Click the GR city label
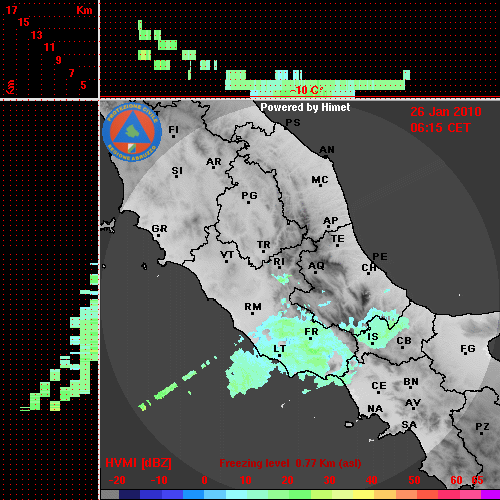This screenshot has width=500, height=500. (x=159, y=229)
